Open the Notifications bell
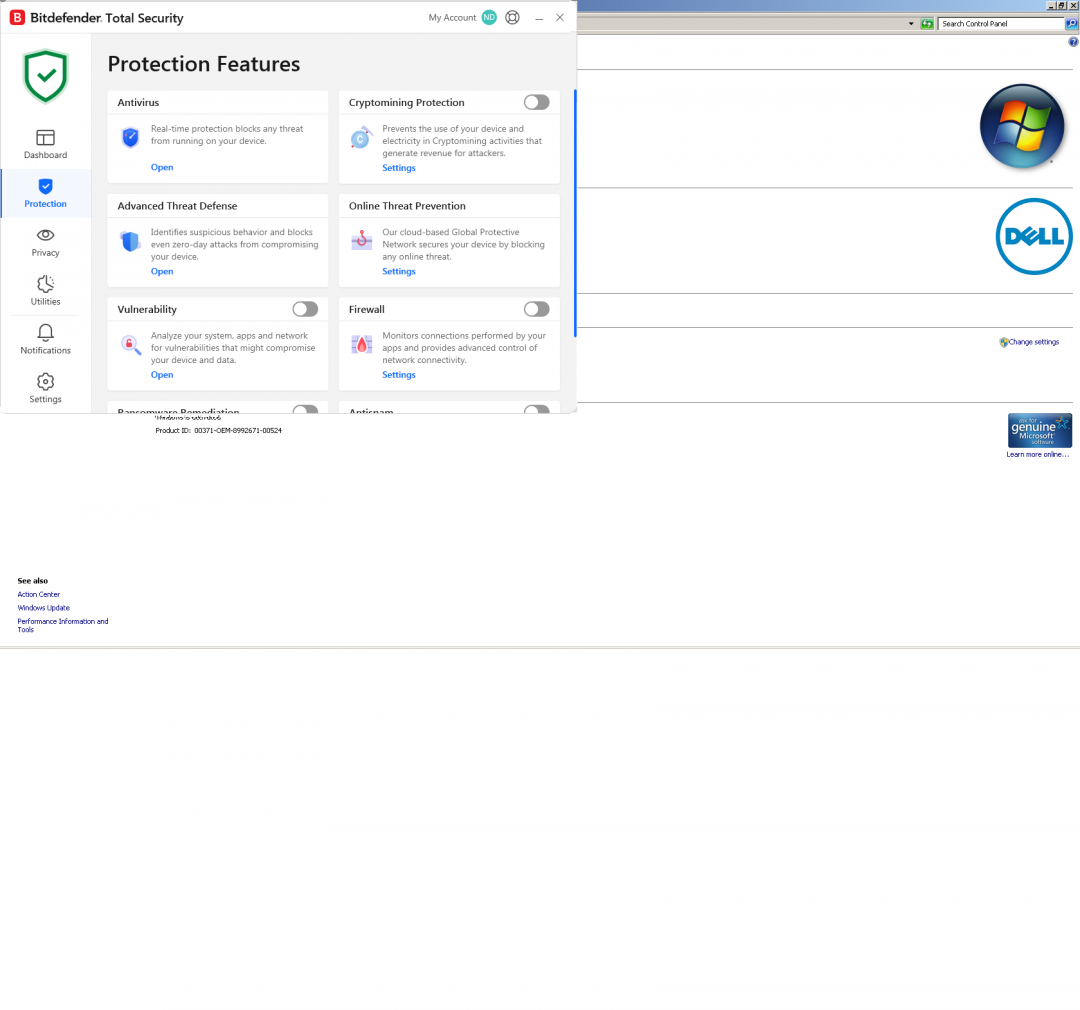1080x1010 pixels. 45,333
